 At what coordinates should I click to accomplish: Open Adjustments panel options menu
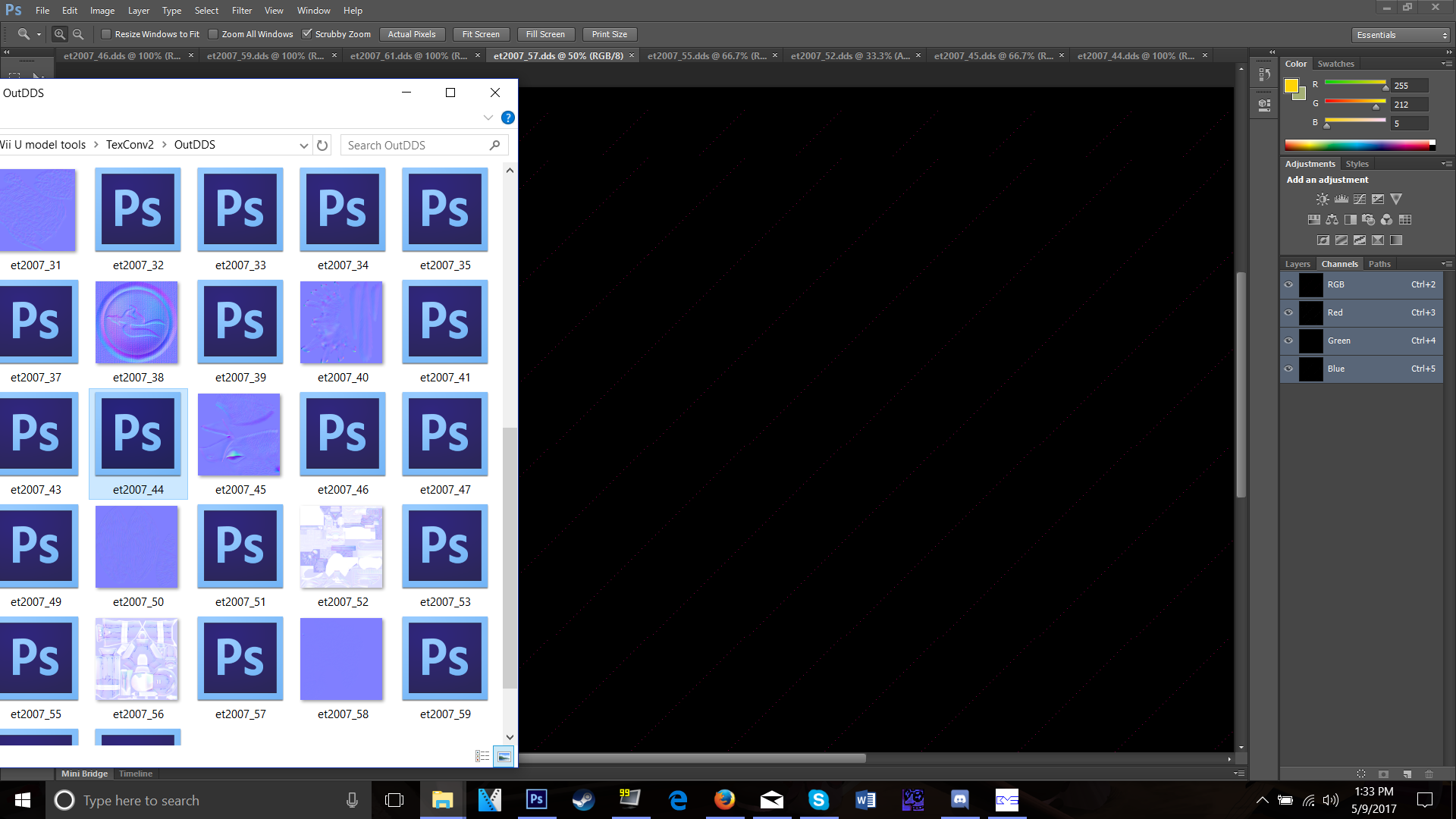(x=1447, y=164)
